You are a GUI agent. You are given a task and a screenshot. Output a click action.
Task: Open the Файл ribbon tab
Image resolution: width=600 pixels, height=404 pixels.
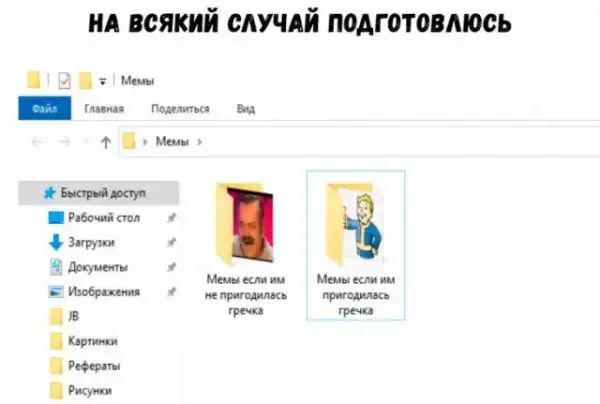44,109
